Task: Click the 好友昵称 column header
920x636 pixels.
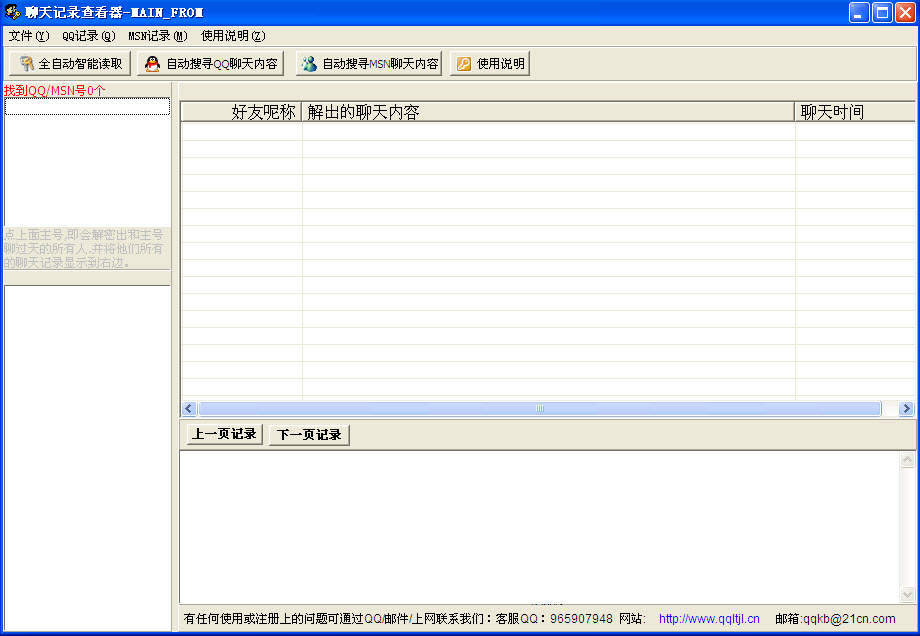Action: (241, 112)
